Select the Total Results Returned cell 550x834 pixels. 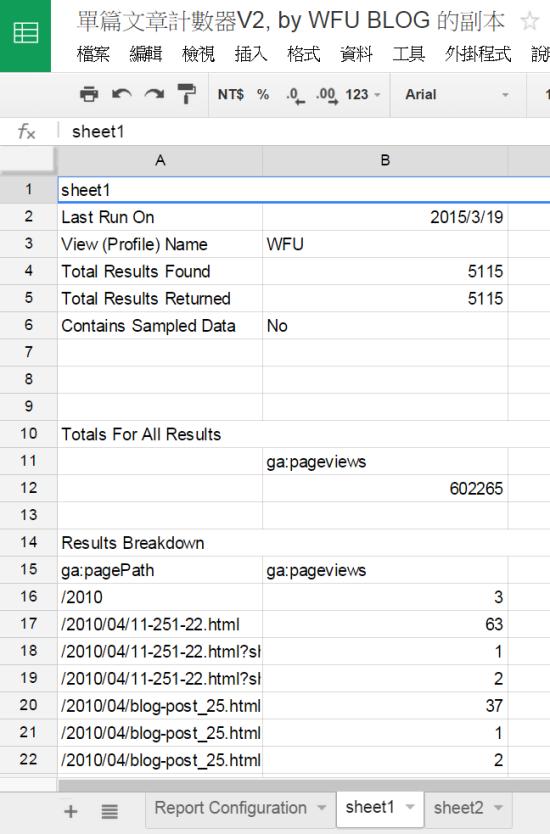pos(160,298)
